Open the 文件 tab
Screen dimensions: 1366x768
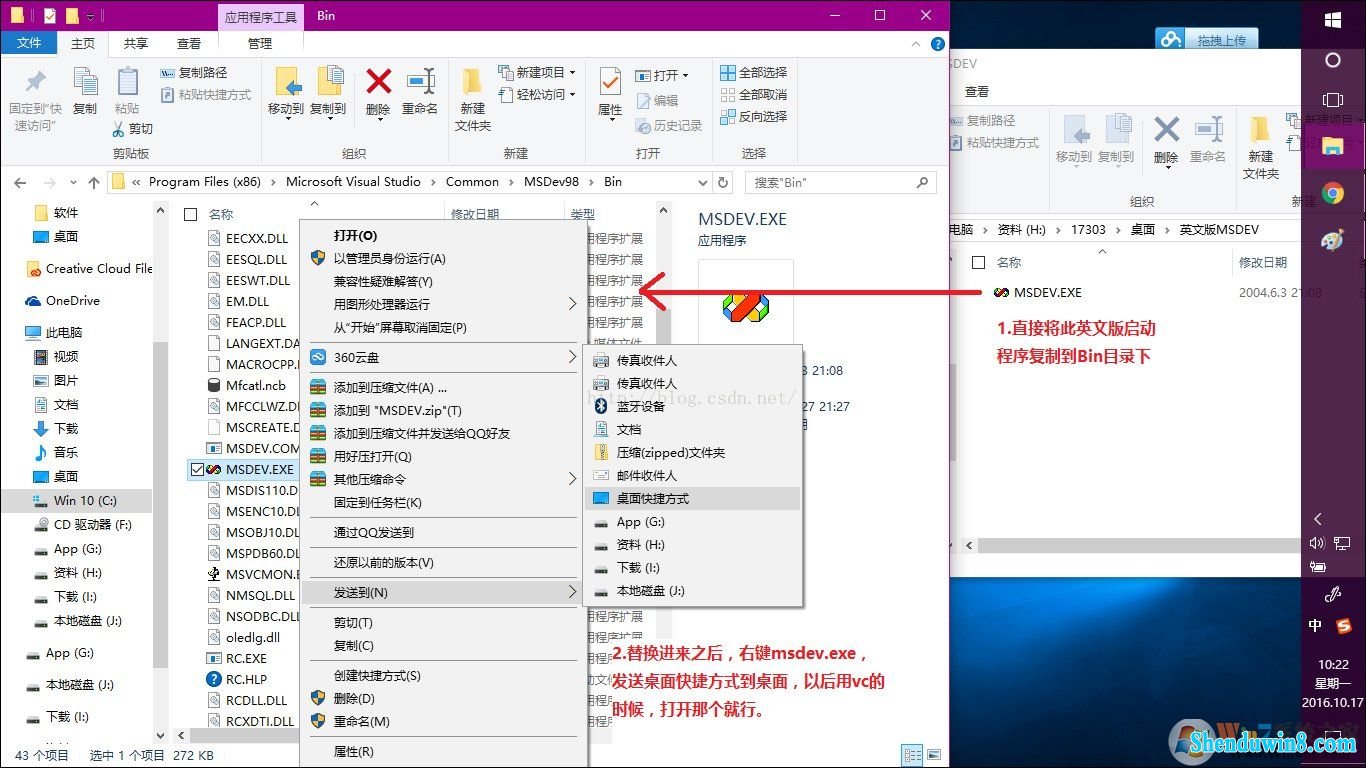click(29, 43)
